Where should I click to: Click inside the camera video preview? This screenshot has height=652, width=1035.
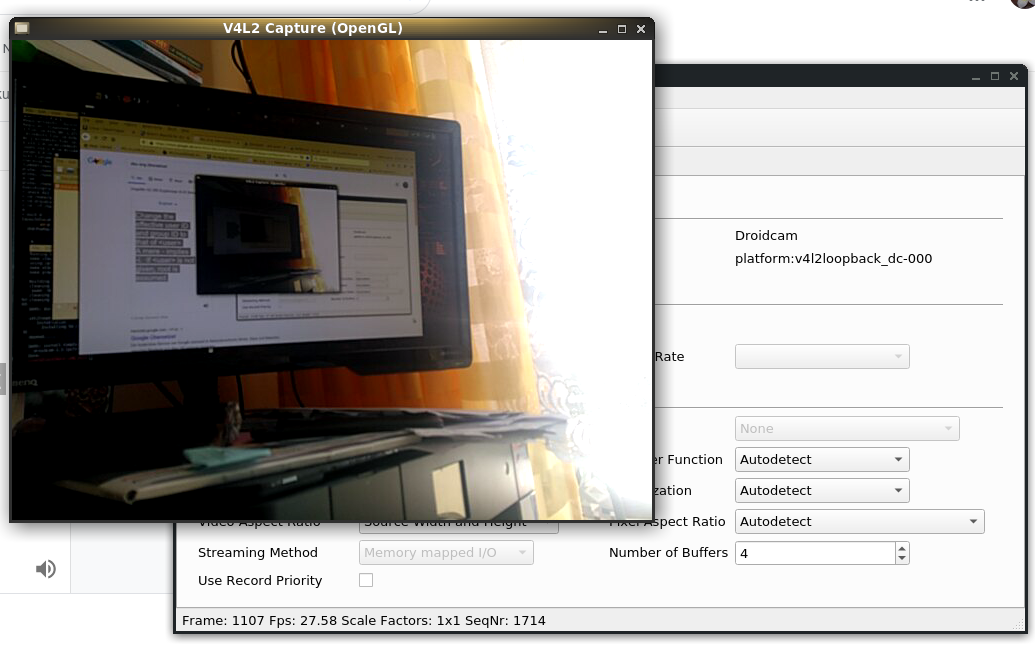330,280
